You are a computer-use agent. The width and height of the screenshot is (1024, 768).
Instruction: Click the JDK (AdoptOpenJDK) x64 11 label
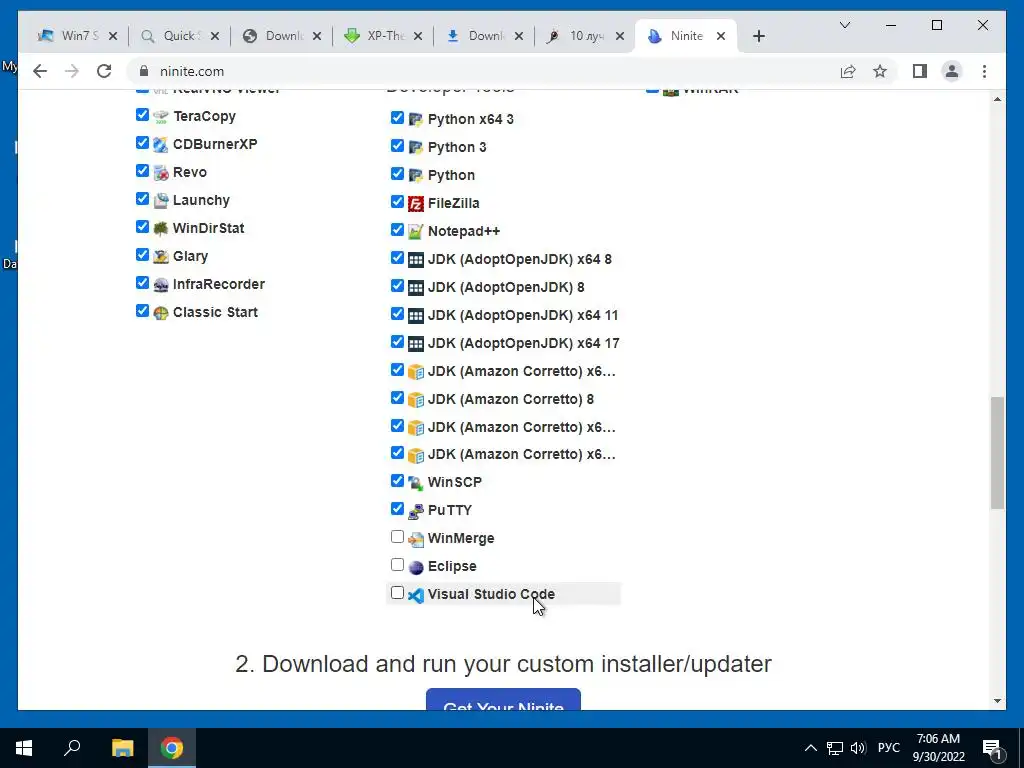pos(522,315)
